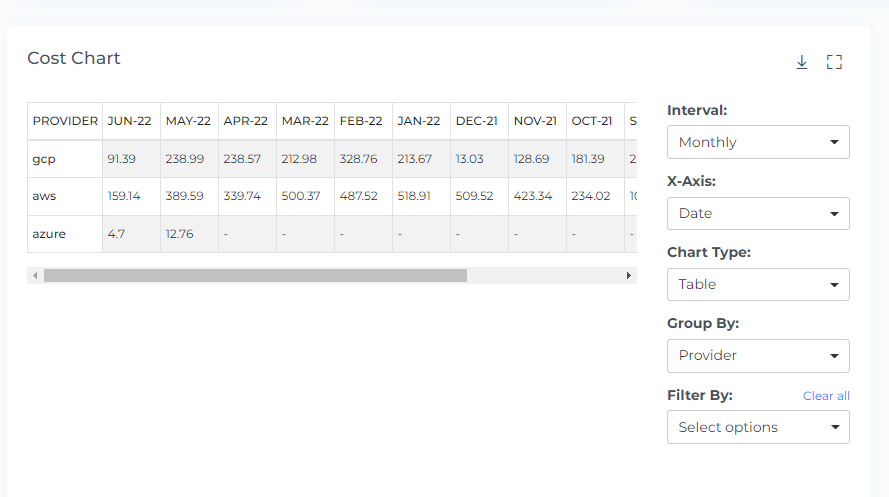This screenshot has height=497, width=889.
Task: Select the gcp provider row label
Action: (x=43, y=159)
